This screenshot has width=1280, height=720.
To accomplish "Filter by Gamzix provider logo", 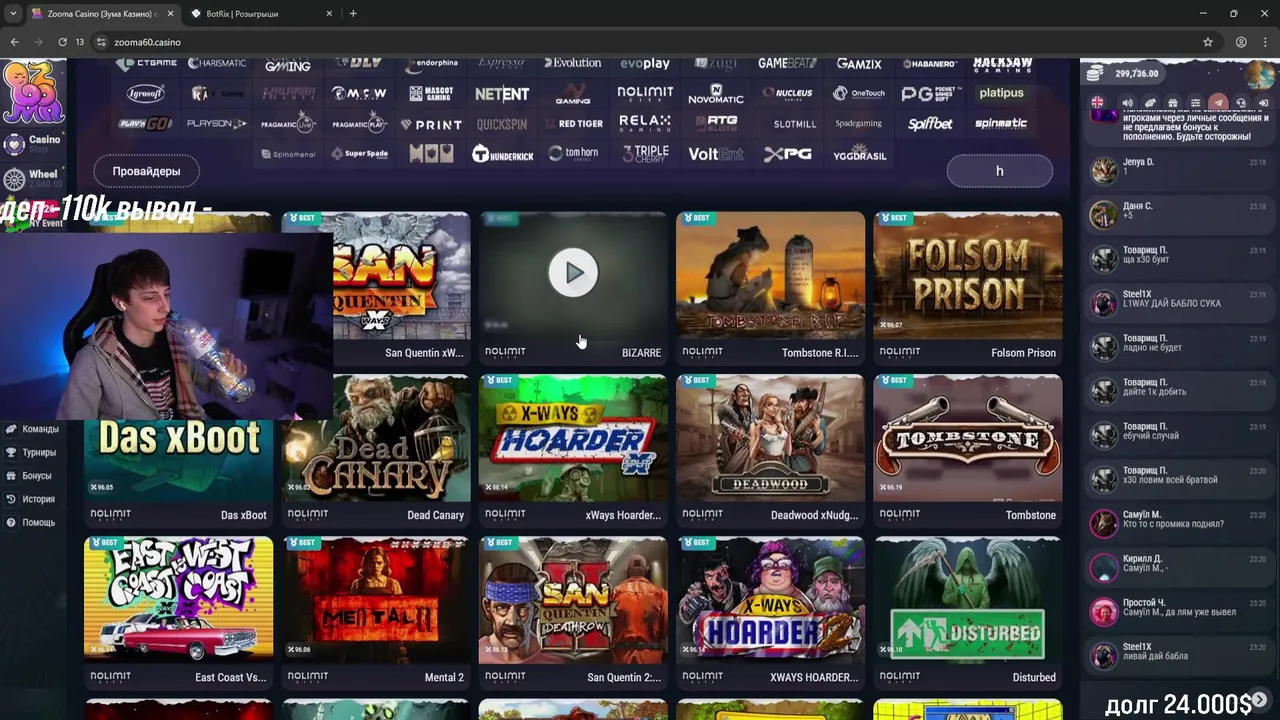I will point(859,63).
